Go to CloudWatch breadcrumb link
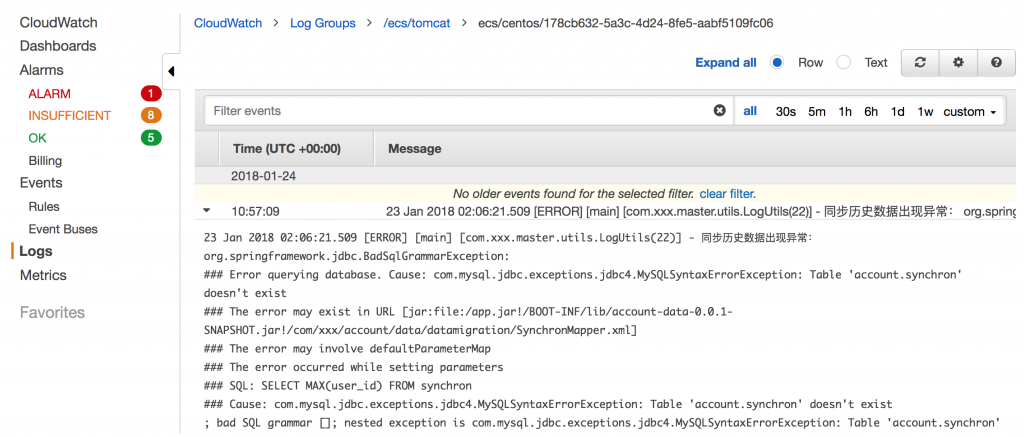 pyautogui.click(x=228, y=23)
